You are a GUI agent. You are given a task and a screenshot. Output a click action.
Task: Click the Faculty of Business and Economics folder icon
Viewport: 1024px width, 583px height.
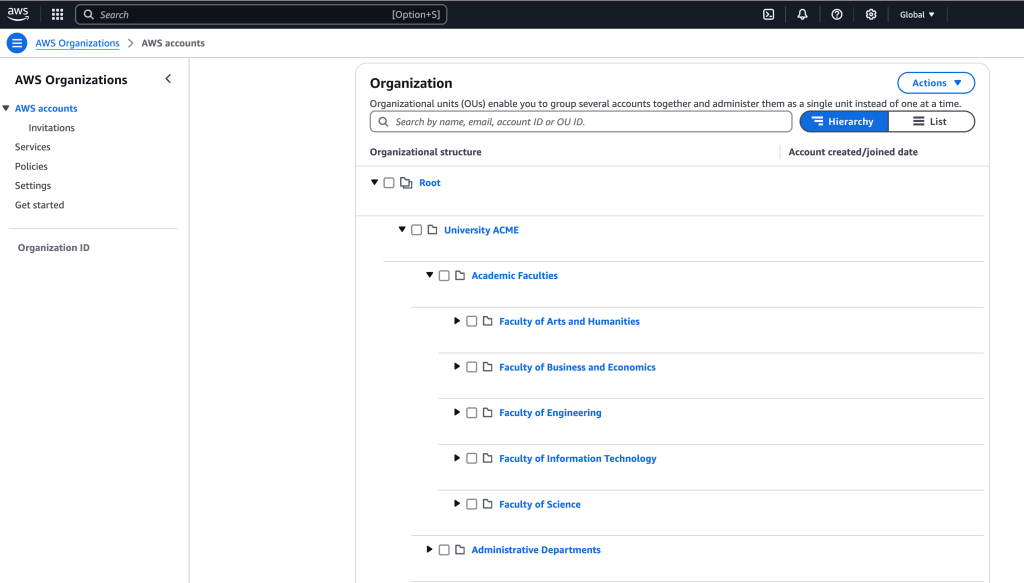coord(487,367)
